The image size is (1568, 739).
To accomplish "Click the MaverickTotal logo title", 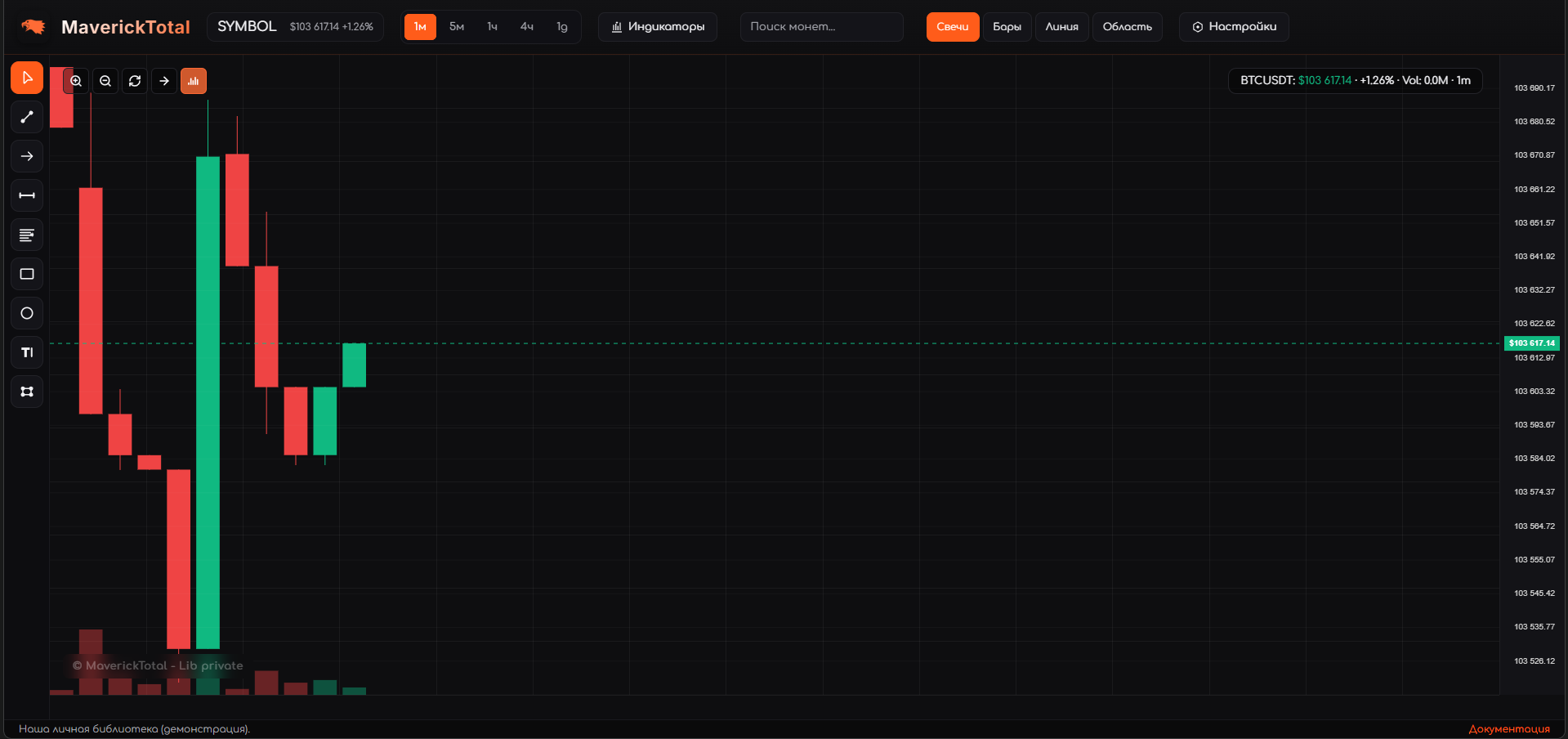I will [125, 27].
